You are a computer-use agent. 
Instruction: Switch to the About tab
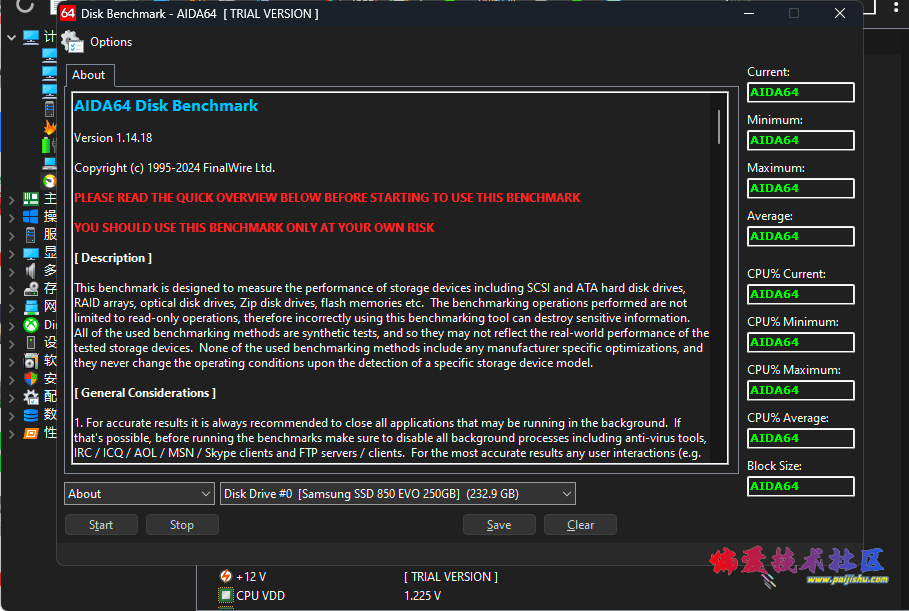coord(89,75)
